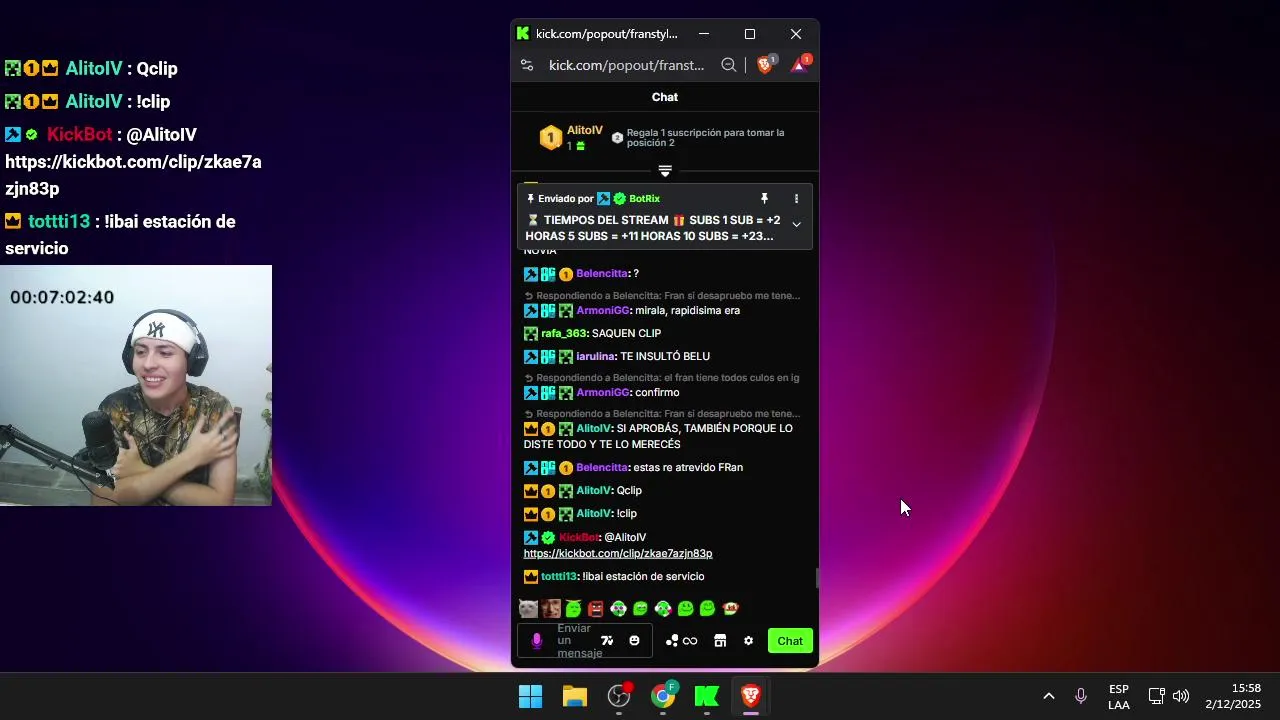Click username iarulina in chat

pyautogui.click(x=595, y=356)
